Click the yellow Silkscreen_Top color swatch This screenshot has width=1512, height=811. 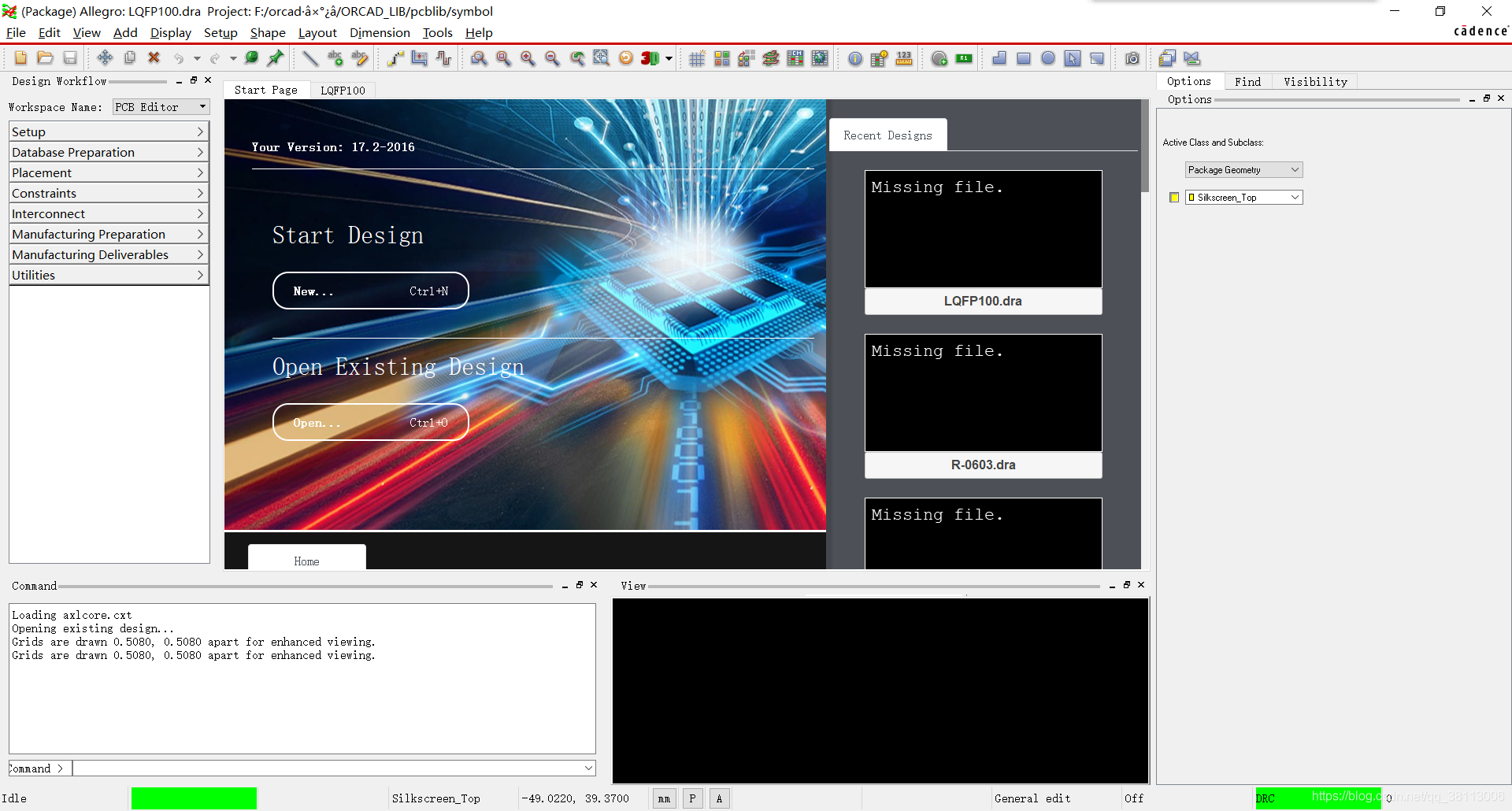pyautogui.click(x=1174, y=198)
